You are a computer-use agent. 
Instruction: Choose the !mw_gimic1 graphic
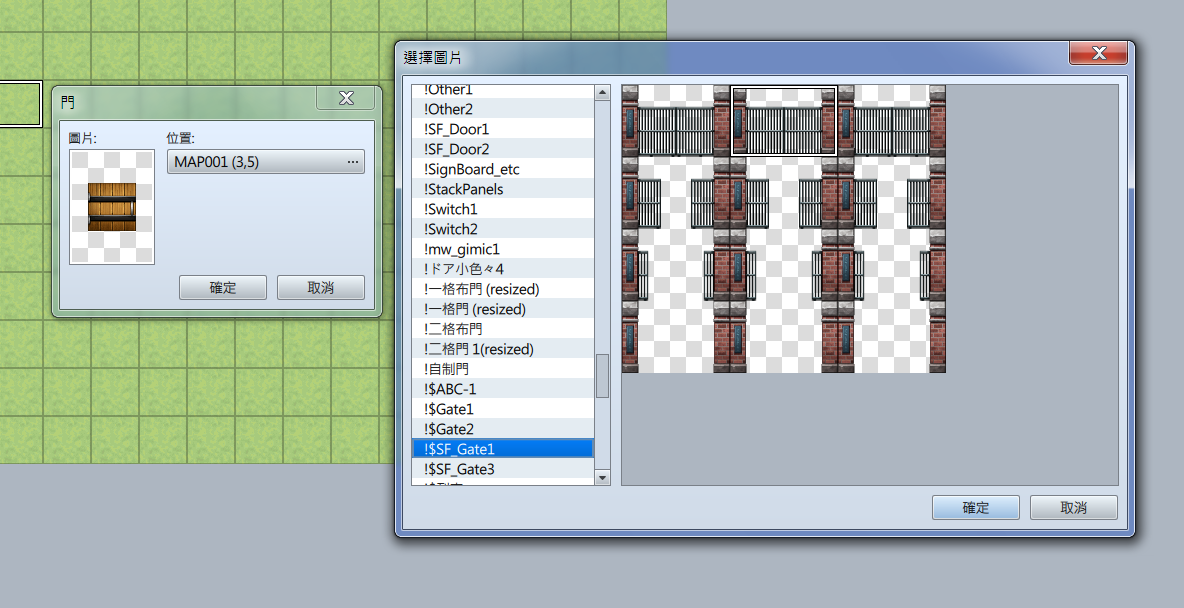(x=503, y=249)
